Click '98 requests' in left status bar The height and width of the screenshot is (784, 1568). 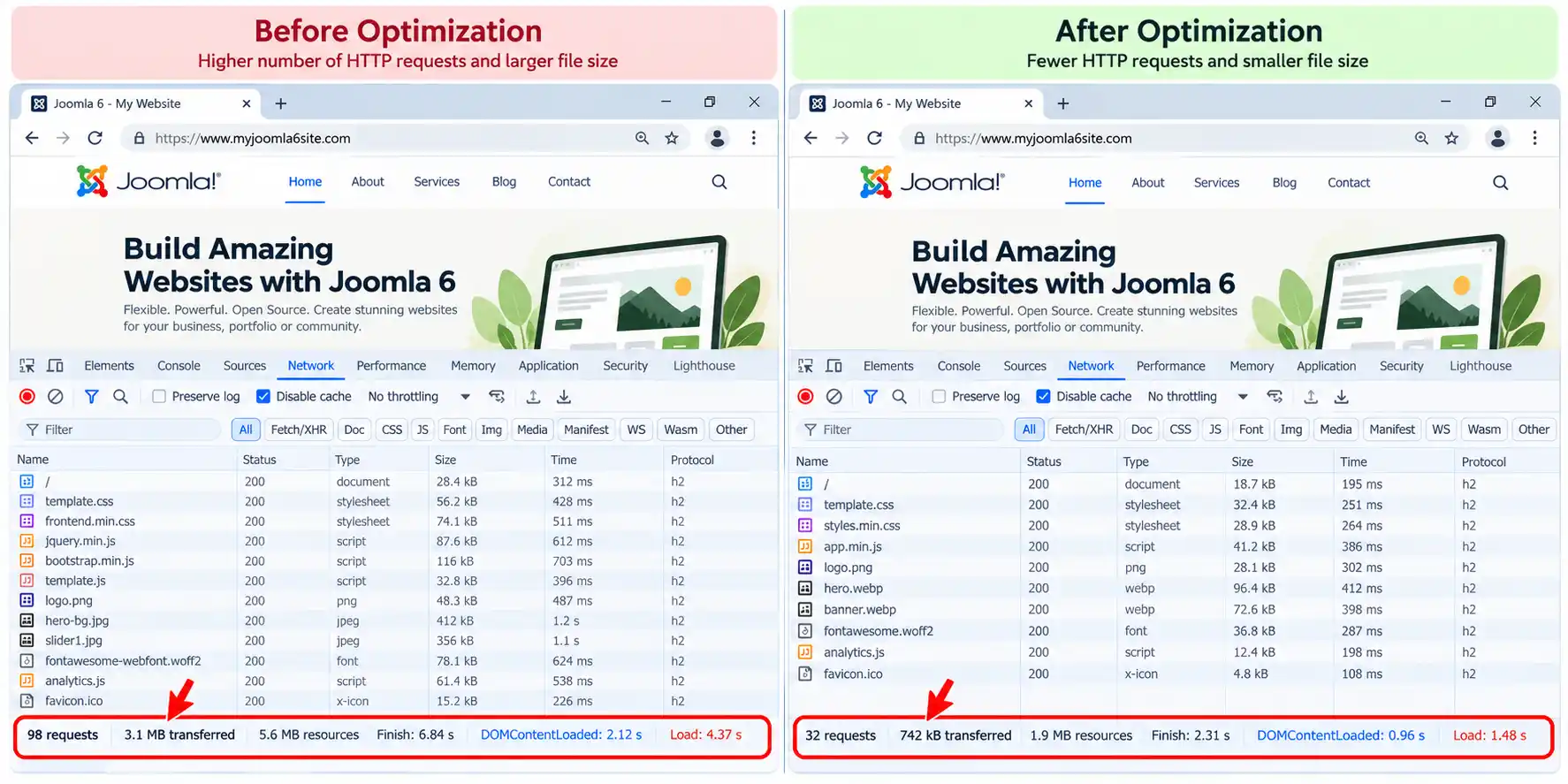pos(63,735)
